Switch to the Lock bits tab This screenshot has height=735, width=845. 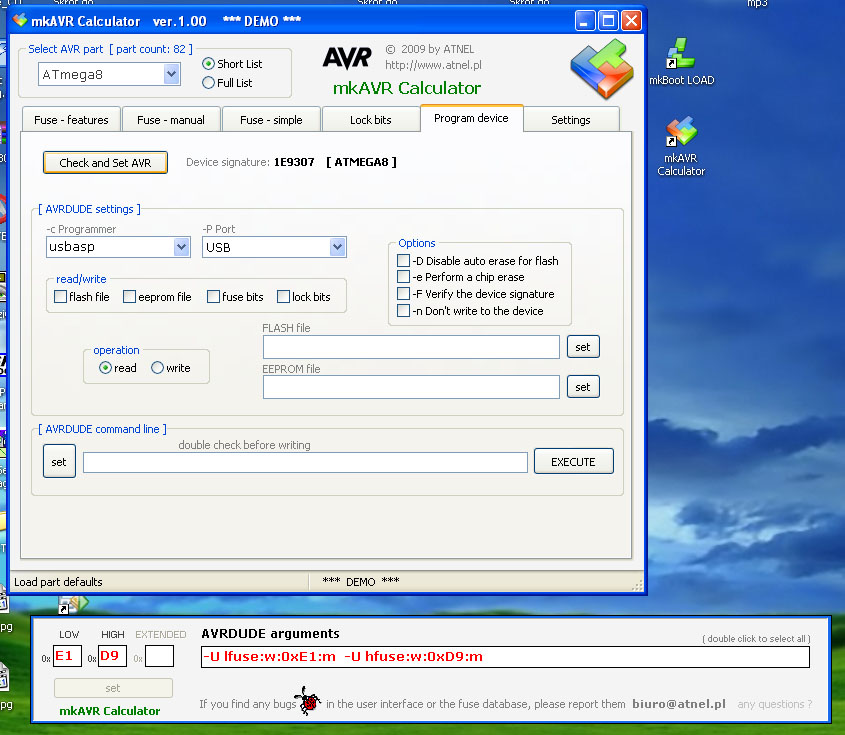pyautogui.click(x=371, y=118)
